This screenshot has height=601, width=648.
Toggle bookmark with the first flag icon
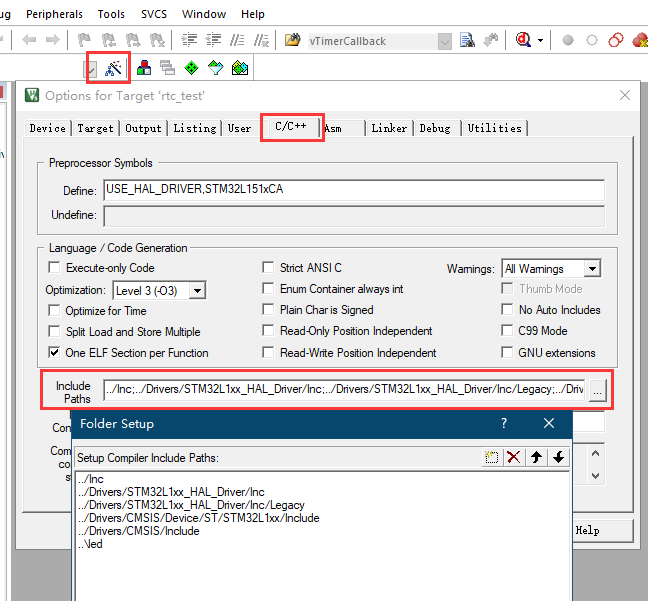click(84, 40)
